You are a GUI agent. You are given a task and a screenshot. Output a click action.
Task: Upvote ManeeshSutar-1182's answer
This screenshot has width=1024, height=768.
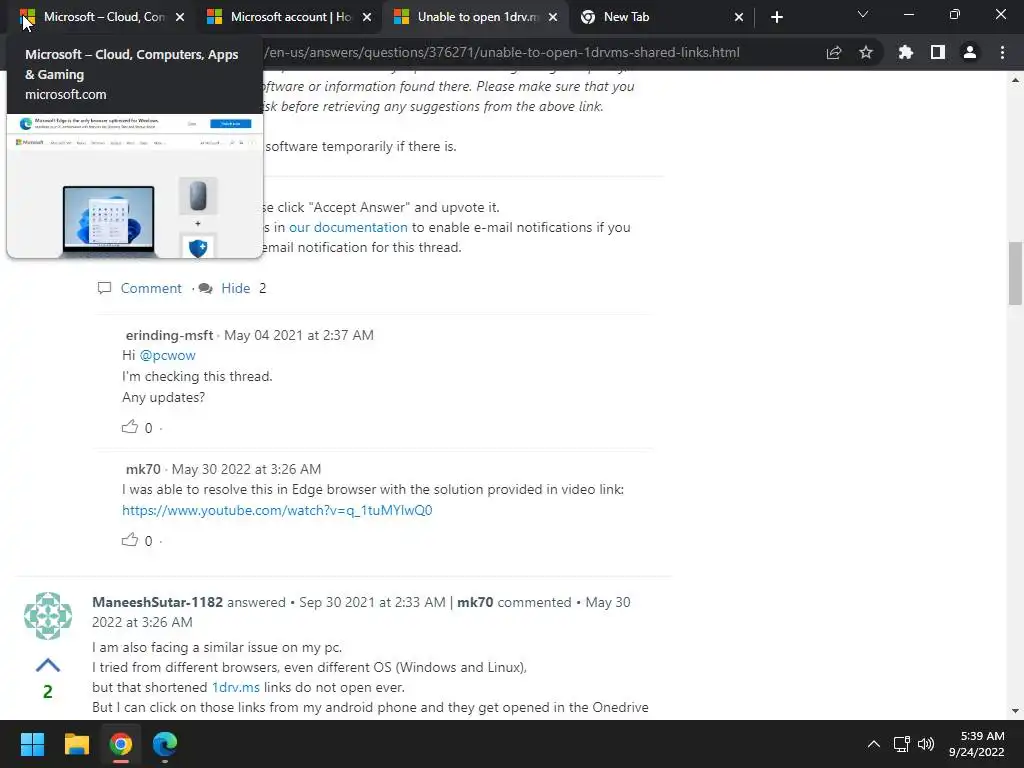pyautogui.click(x=48, y=665)
